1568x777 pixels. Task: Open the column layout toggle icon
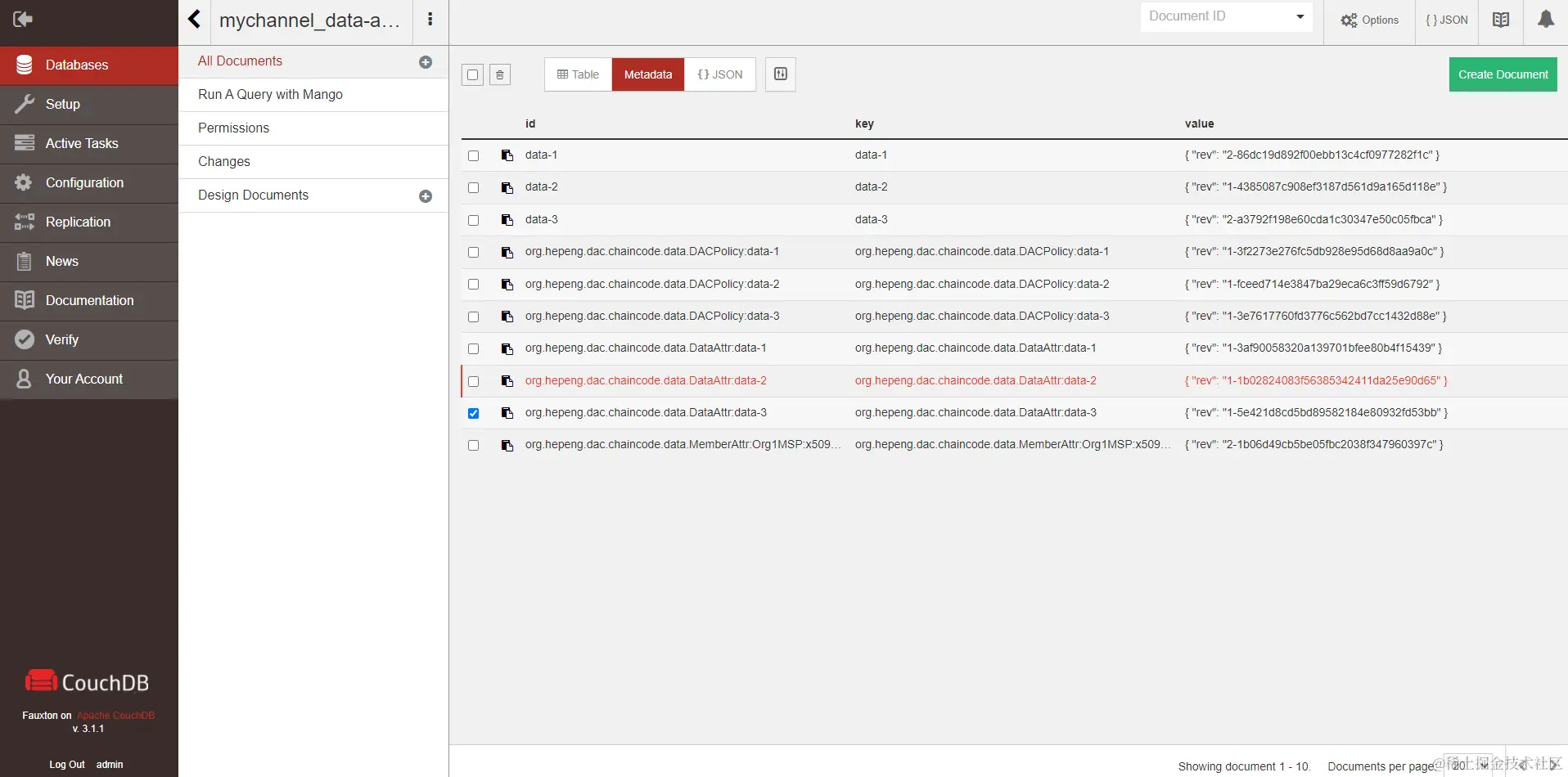(x=781, y=74)
